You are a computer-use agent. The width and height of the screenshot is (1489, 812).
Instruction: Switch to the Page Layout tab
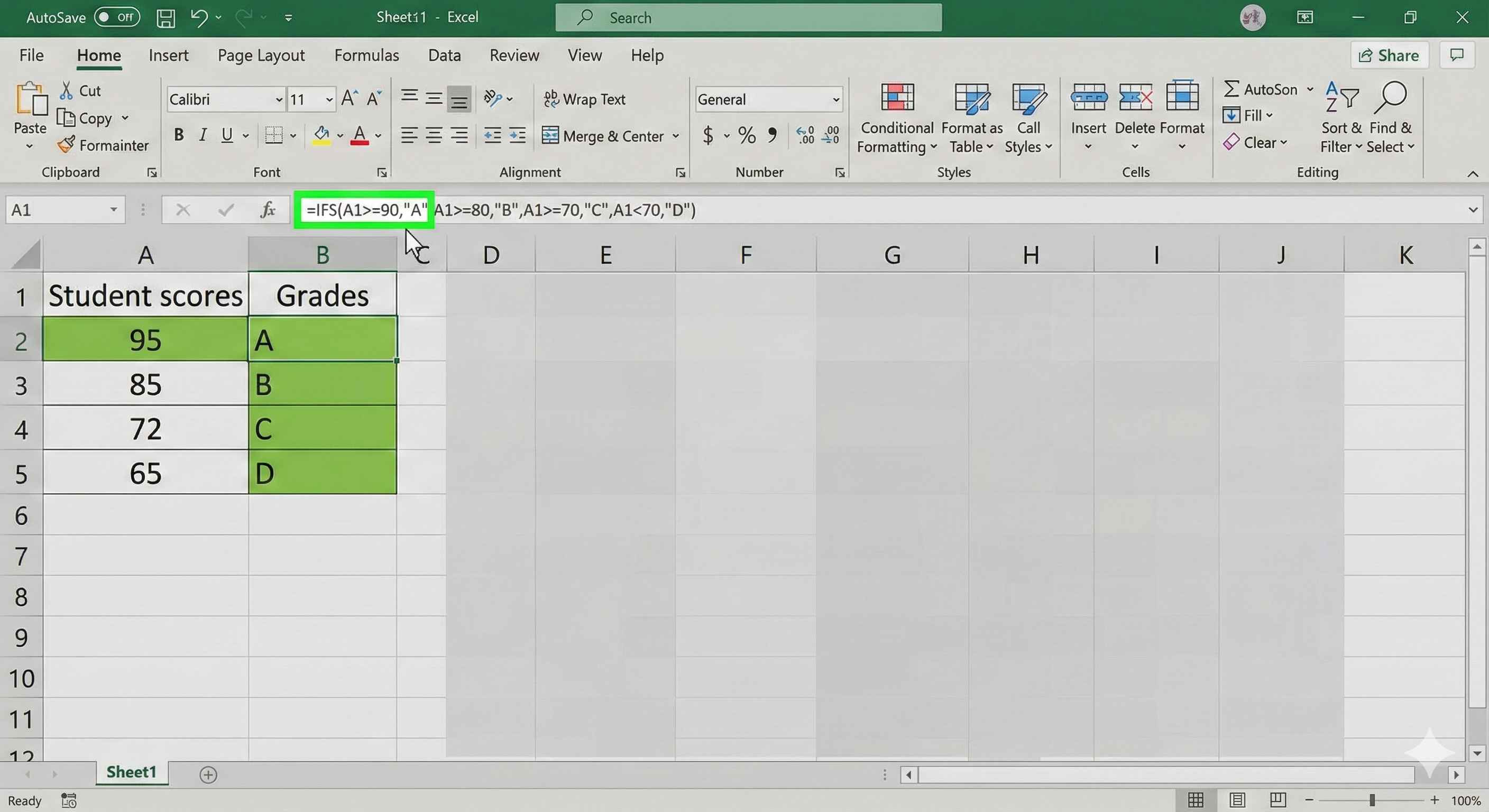(x=261, y=56)
